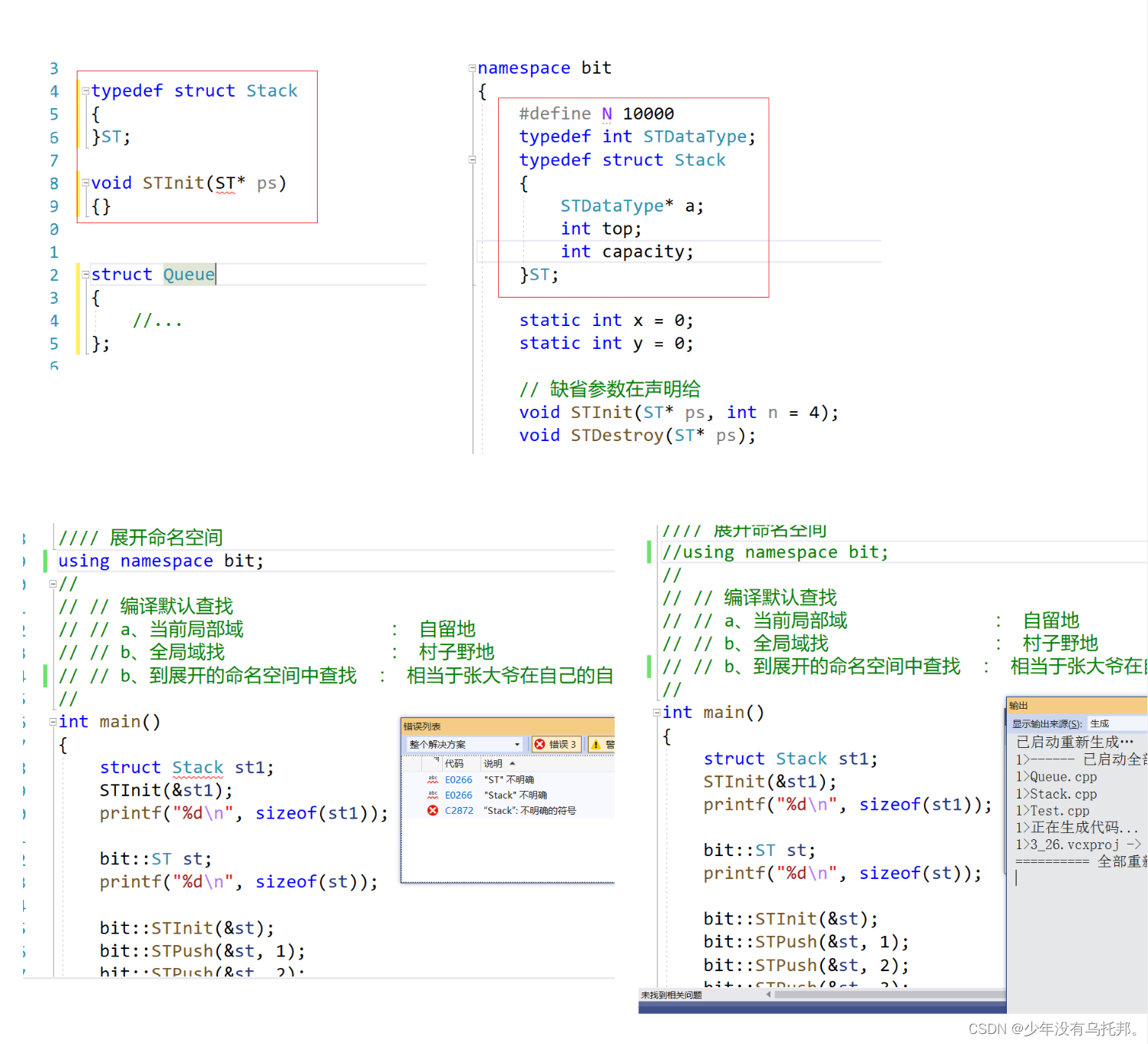
Task: Click STDataType in typedef int STDataType
Action: [x=695, y=137]
